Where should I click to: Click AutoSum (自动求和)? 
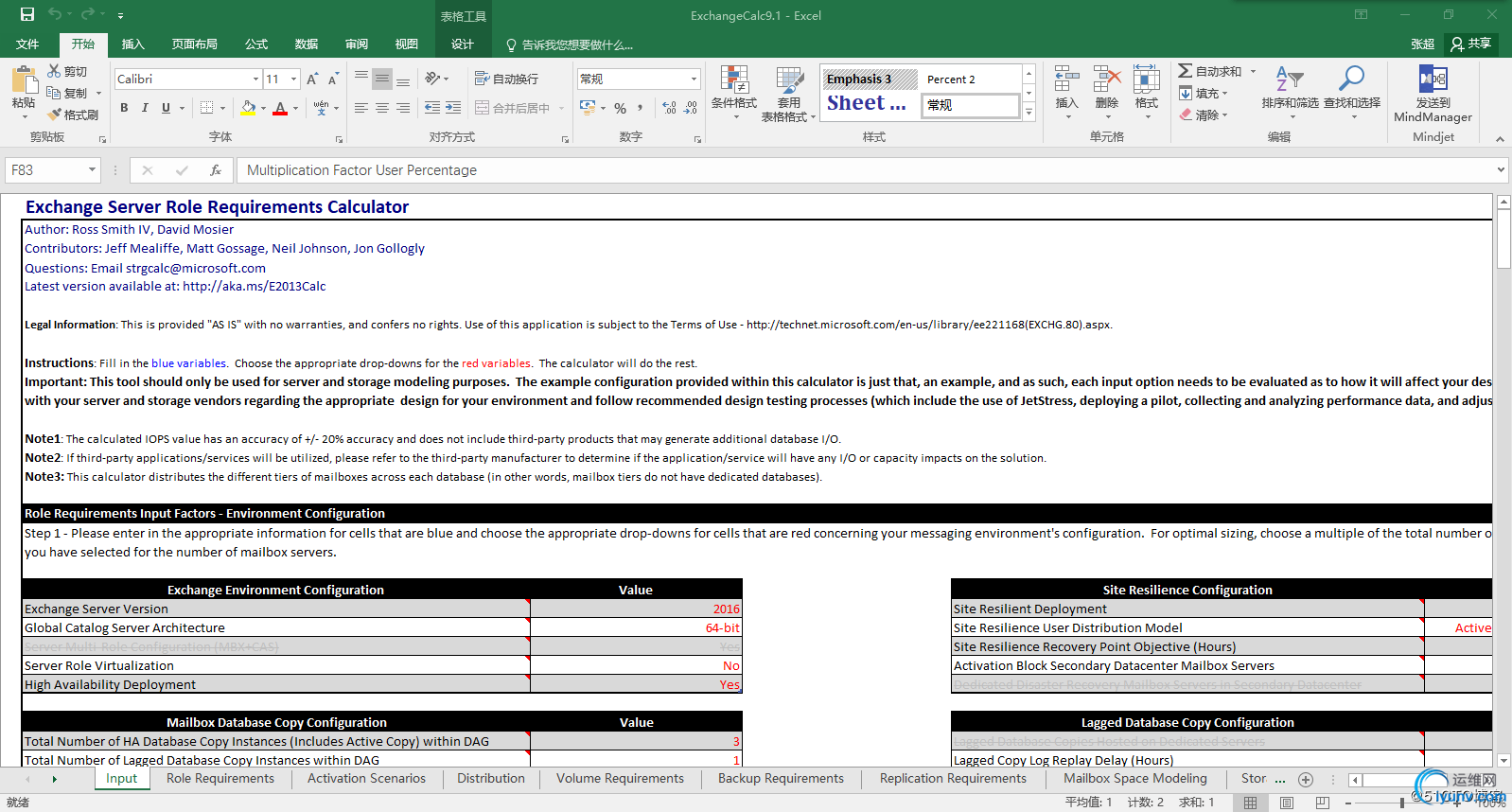coord(1210,71)
